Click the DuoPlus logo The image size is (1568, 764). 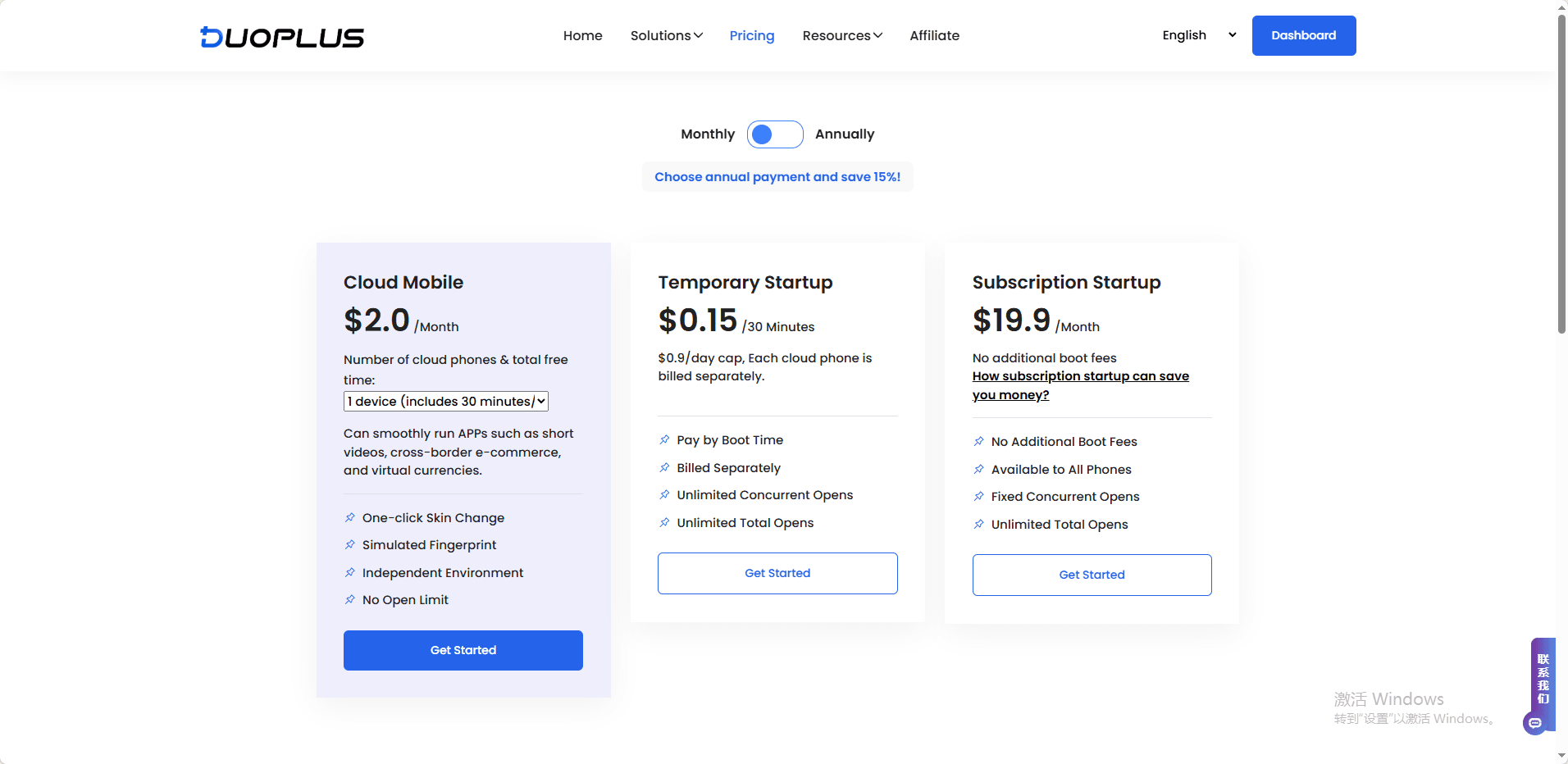(282, 37)
